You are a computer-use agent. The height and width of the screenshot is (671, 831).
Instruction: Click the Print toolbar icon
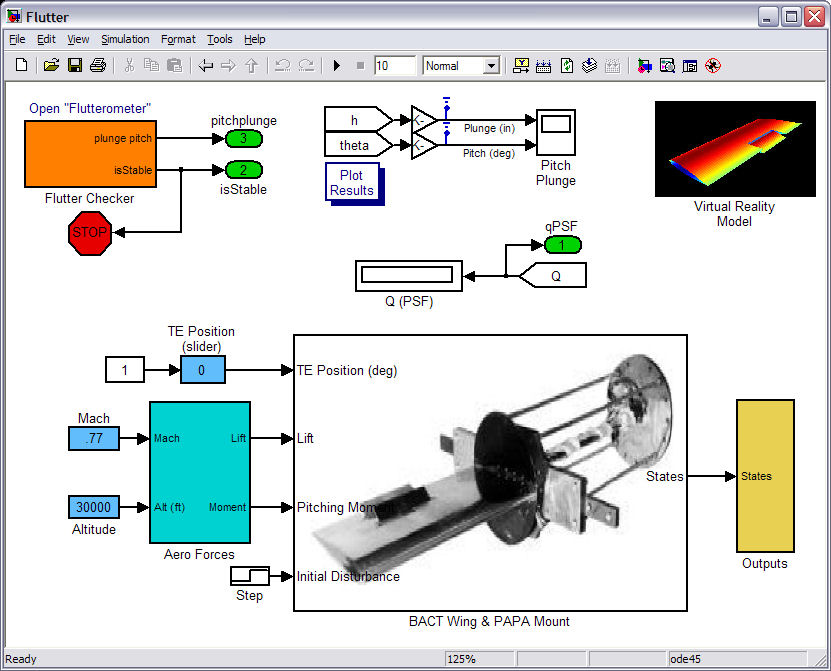[x=98, y=66]
